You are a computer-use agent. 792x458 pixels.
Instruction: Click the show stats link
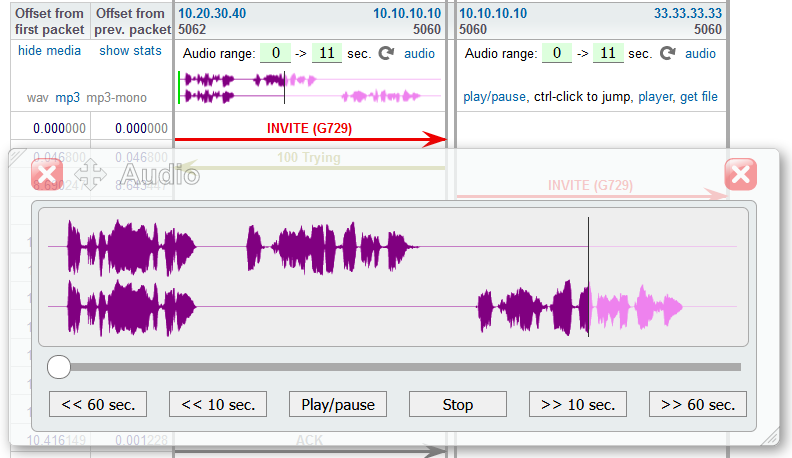point(130,51)
